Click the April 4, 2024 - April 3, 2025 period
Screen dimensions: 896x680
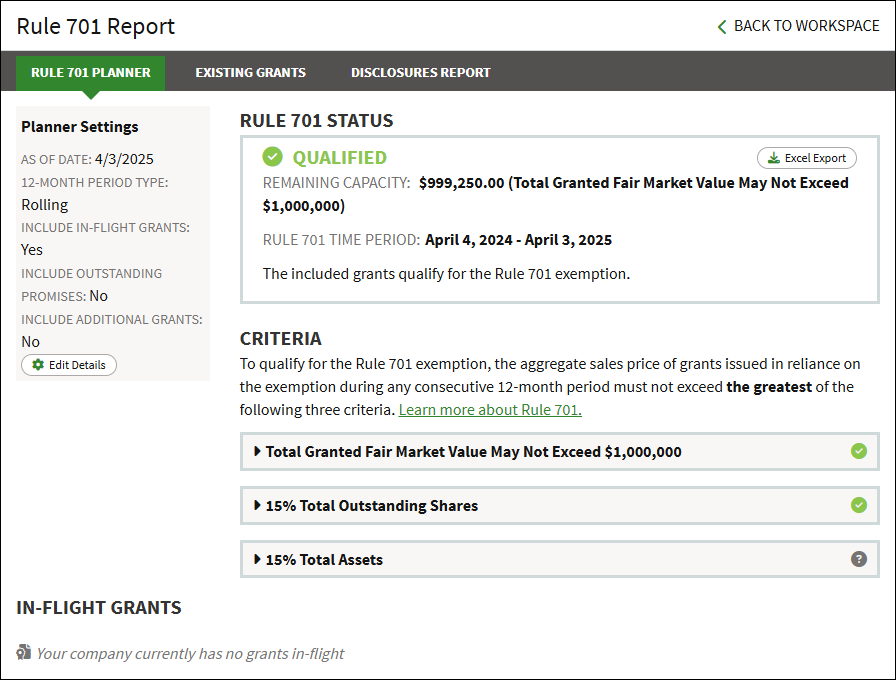pos(518,240)
